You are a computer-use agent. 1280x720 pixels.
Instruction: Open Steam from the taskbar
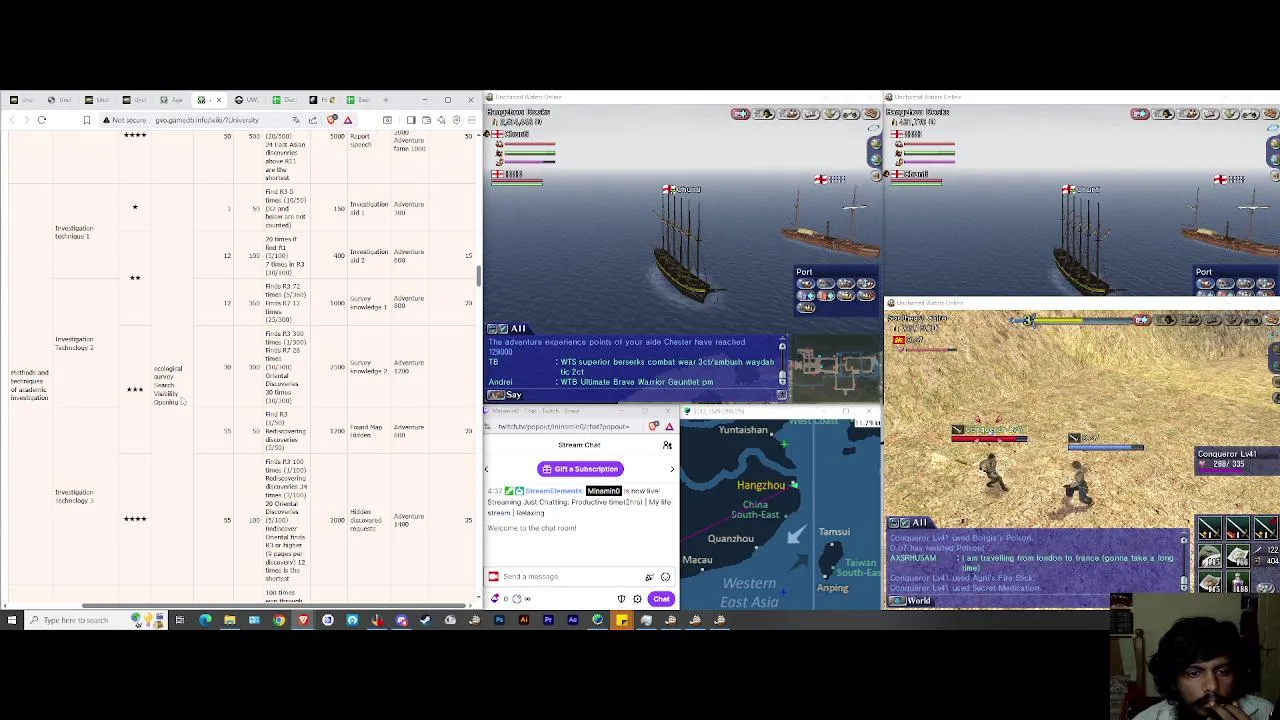coord(425,620)
